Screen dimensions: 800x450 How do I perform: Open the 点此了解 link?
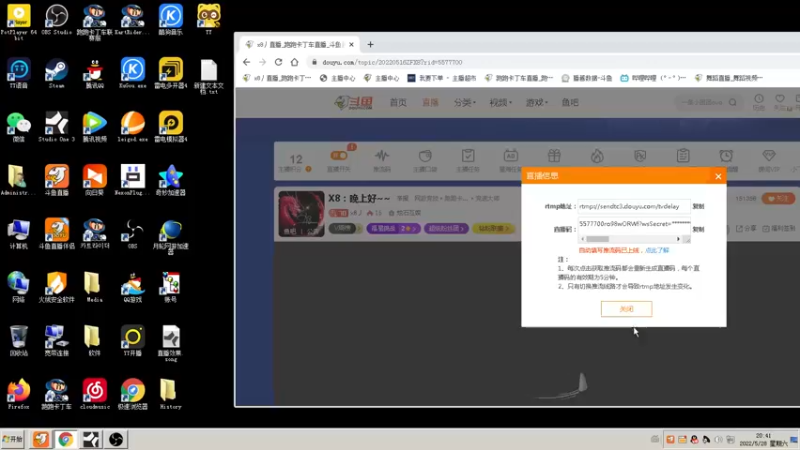click(x=657, y=251)
